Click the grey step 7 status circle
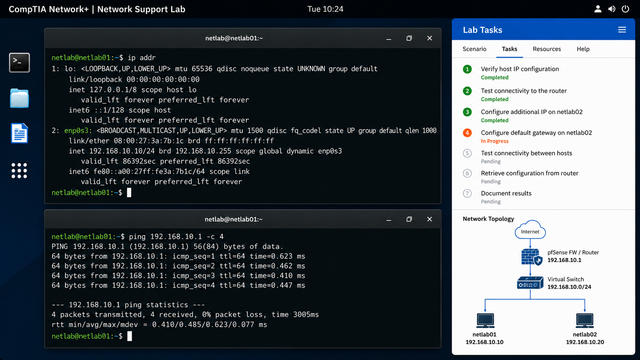Screen dimensions: 640x360 (x=467, y=193)
